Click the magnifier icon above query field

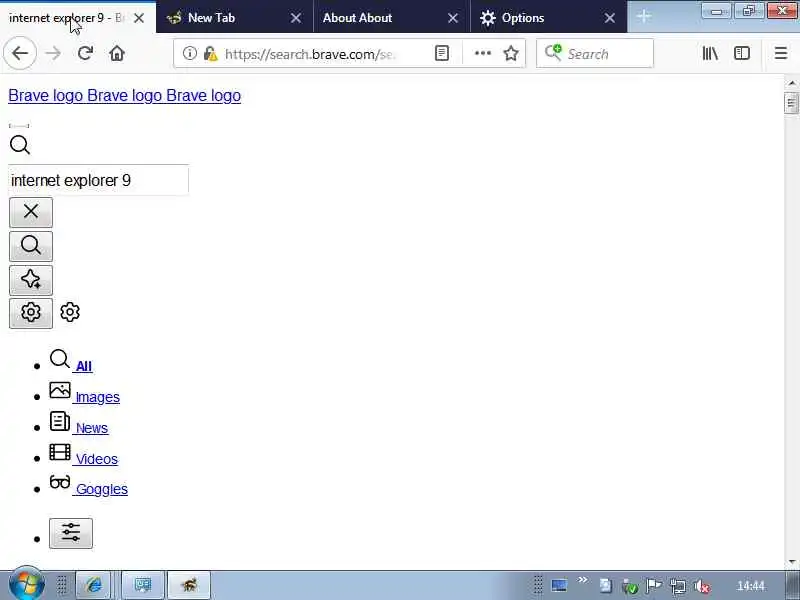tap(20, 145)
